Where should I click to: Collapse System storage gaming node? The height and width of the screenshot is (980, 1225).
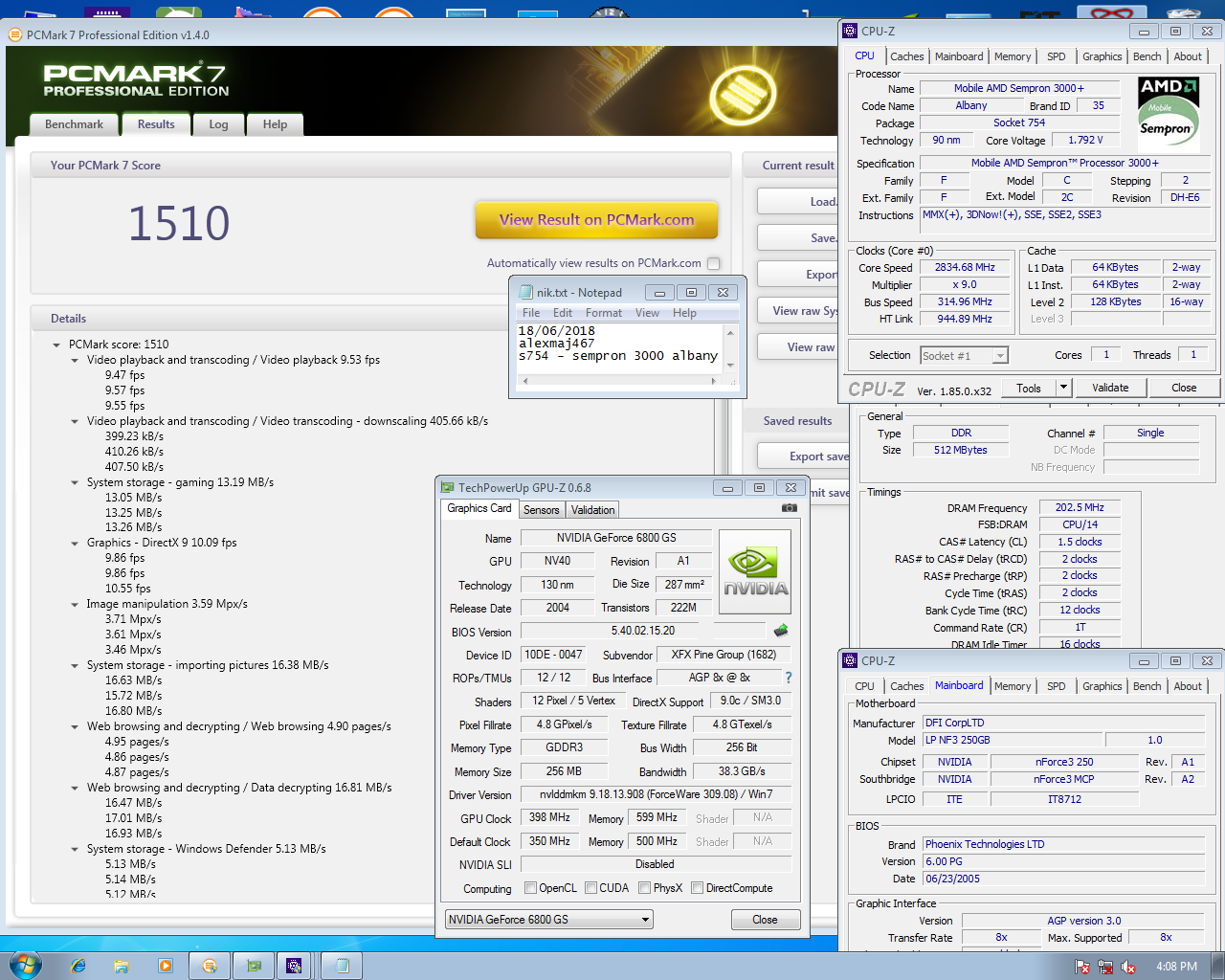pos(75,483)
